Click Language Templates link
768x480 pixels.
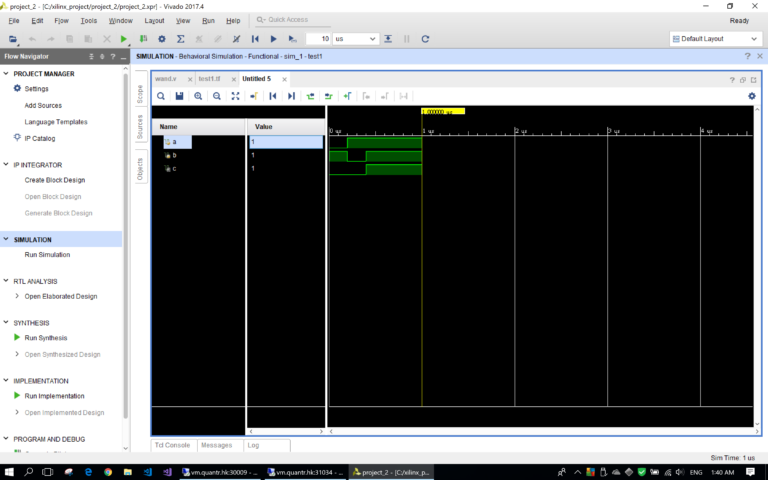[56, 121]
